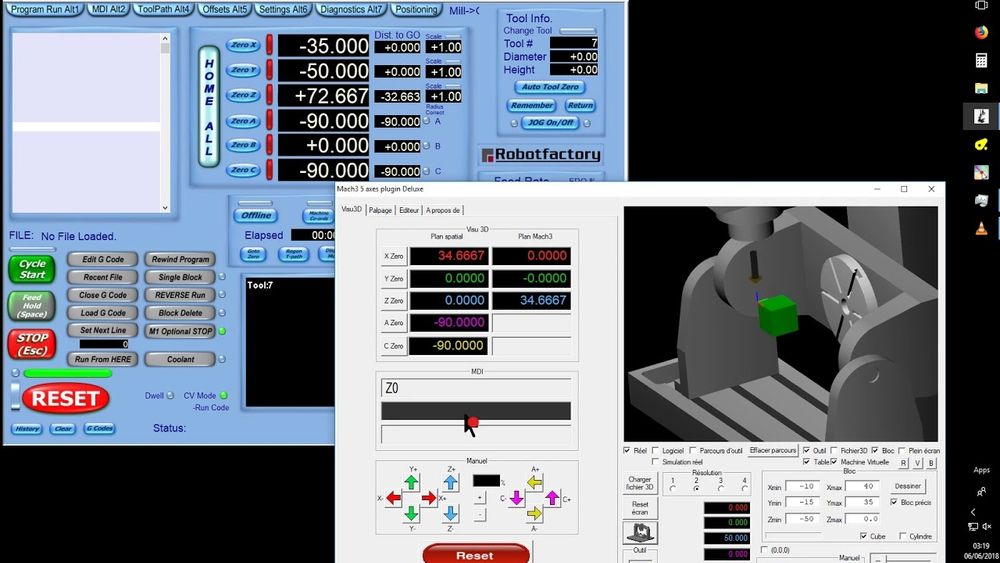Screen dimensions: 1000x563
Task: Switch to the Palpage tab
Action: (380, 210)
